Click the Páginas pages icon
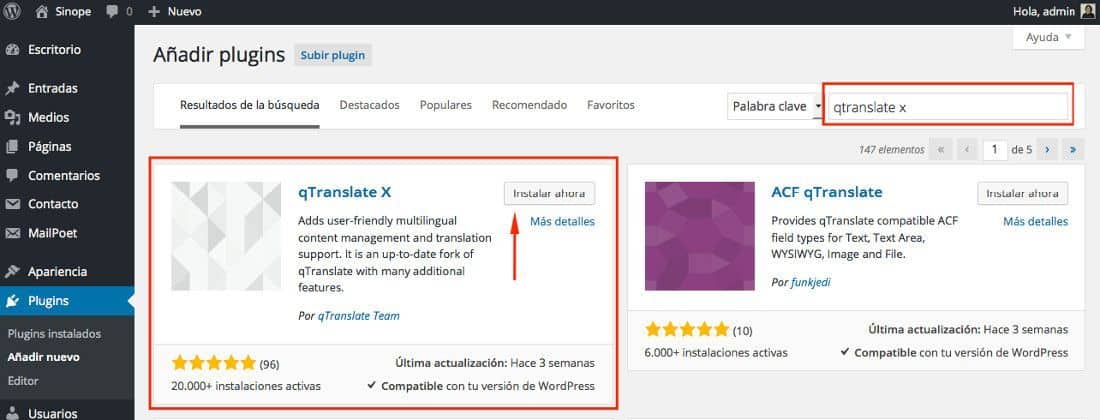 coord(12,147)
